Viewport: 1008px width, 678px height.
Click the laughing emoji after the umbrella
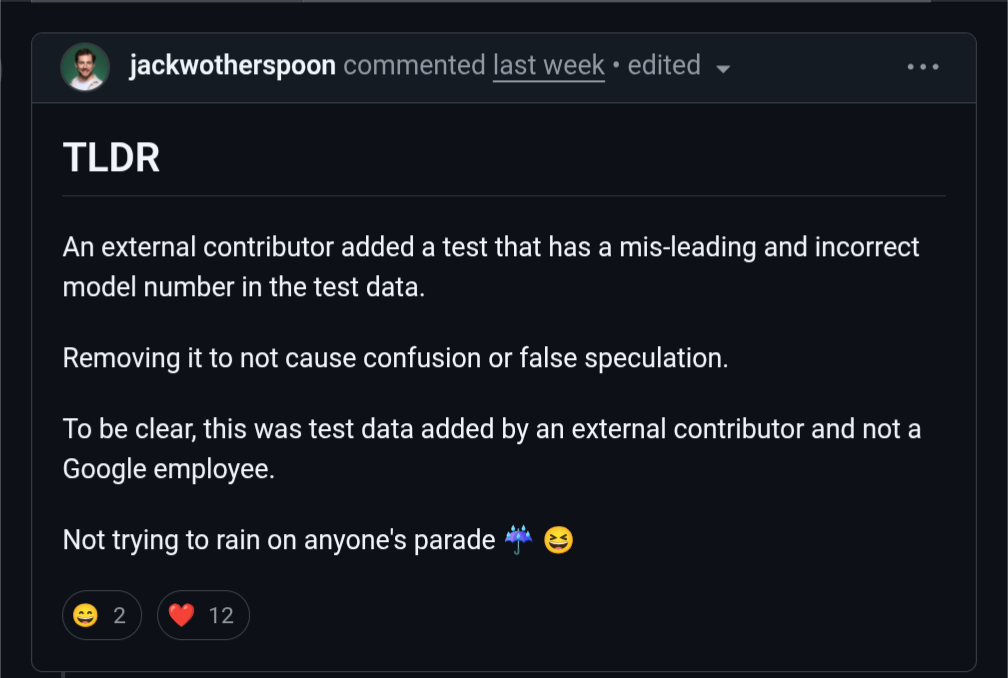[x=559, y=540]
